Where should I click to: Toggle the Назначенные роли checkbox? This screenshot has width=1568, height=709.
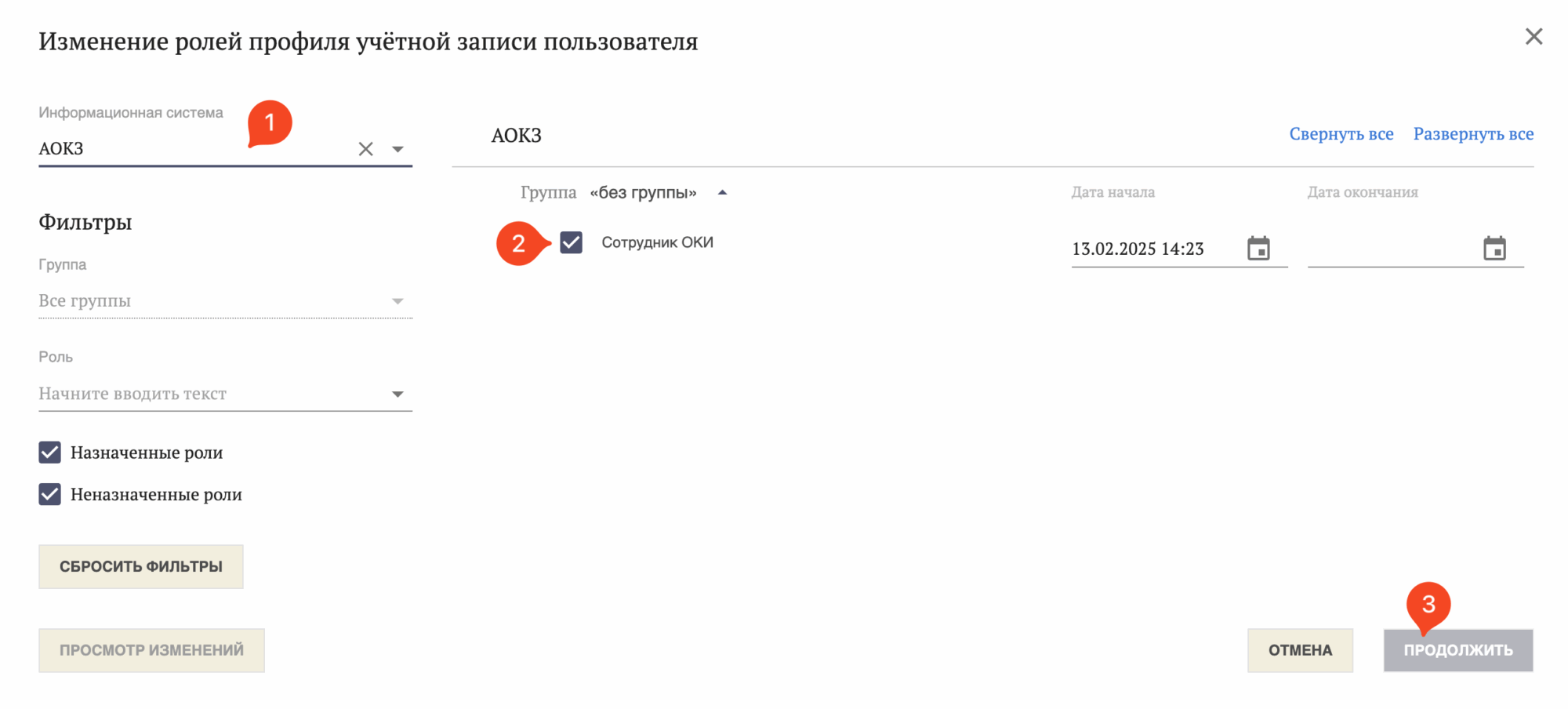tap(50, 453)
